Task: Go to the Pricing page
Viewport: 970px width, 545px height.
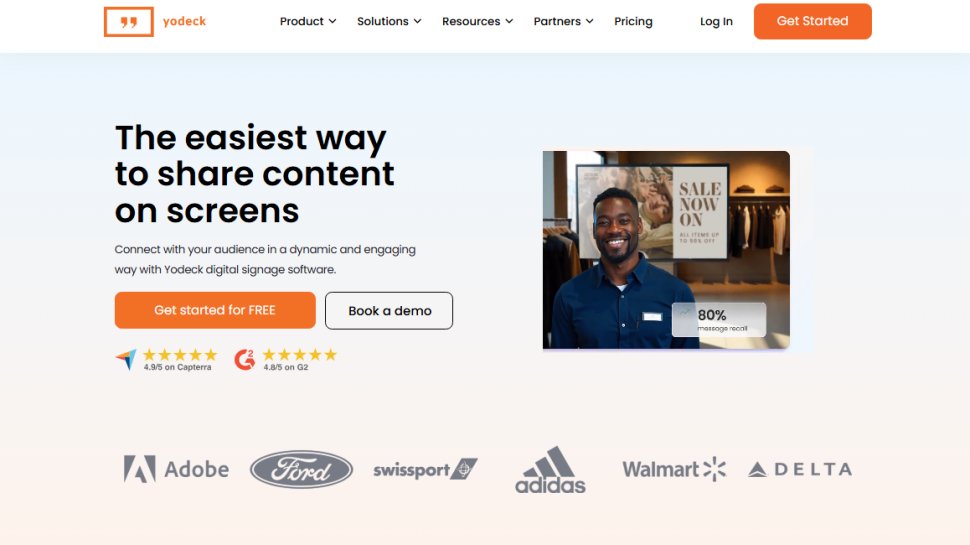Action: pyautogui.click(x=633, y=21)
